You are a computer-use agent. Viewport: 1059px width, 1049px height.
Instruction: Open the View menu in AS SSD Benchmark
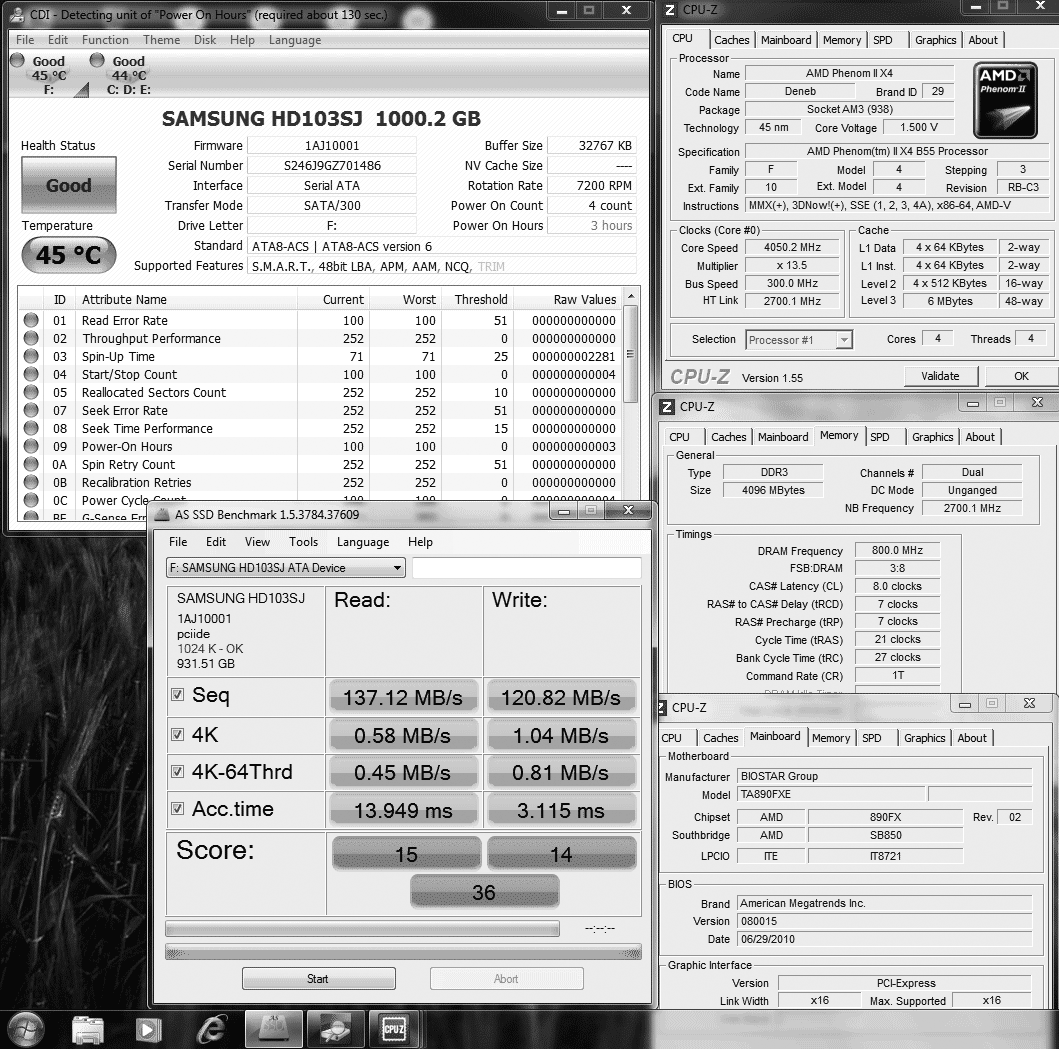[x=257, y=542]
